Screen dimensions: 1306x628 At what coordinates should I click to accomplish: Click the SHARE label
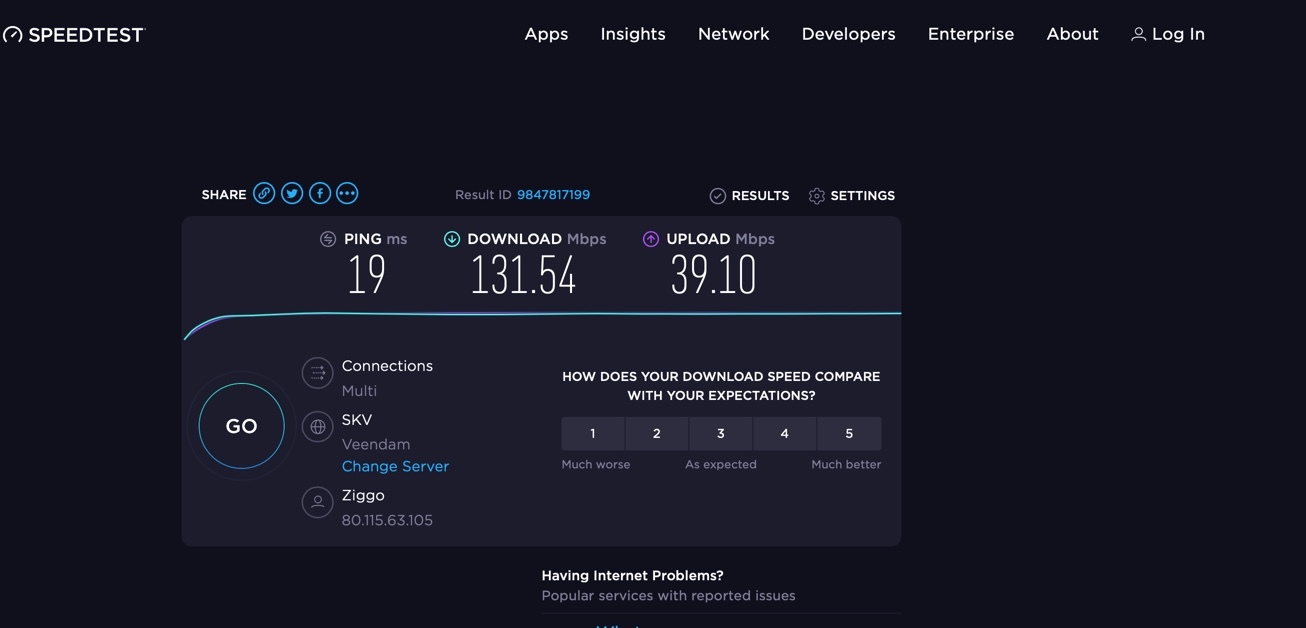[x=224, y=195]
